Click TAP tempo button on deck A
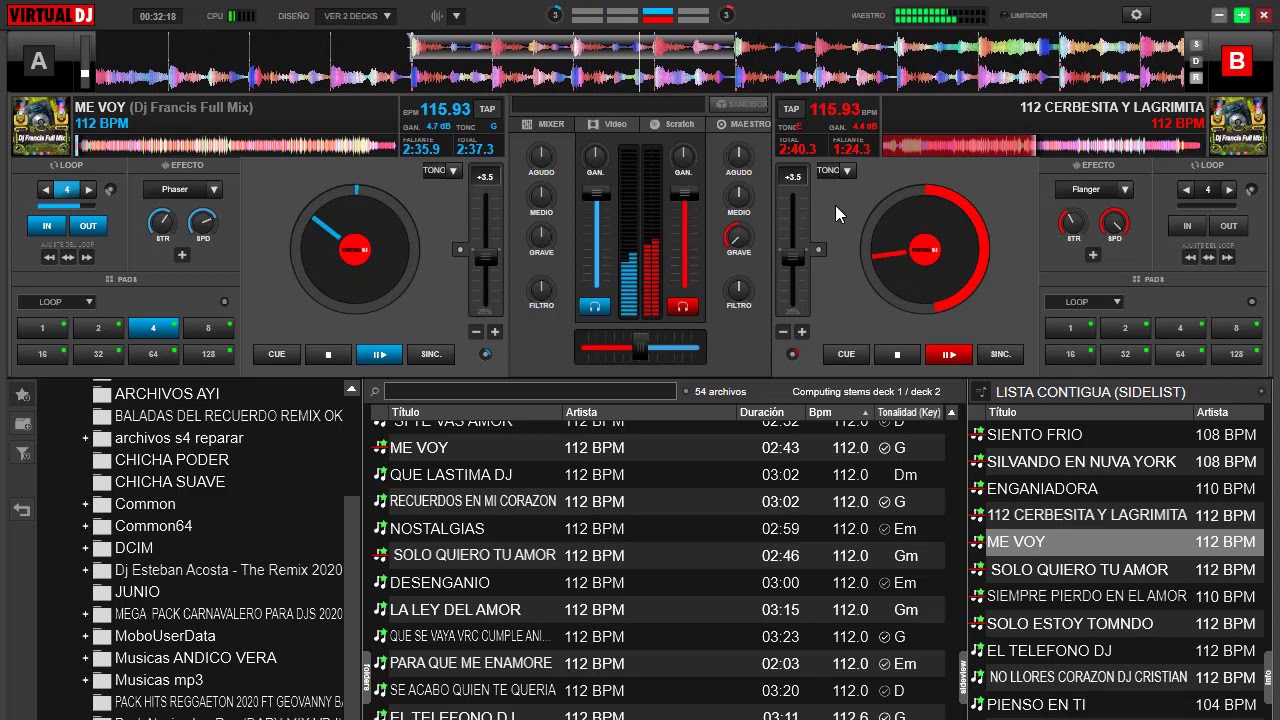 tap(487, 109)
